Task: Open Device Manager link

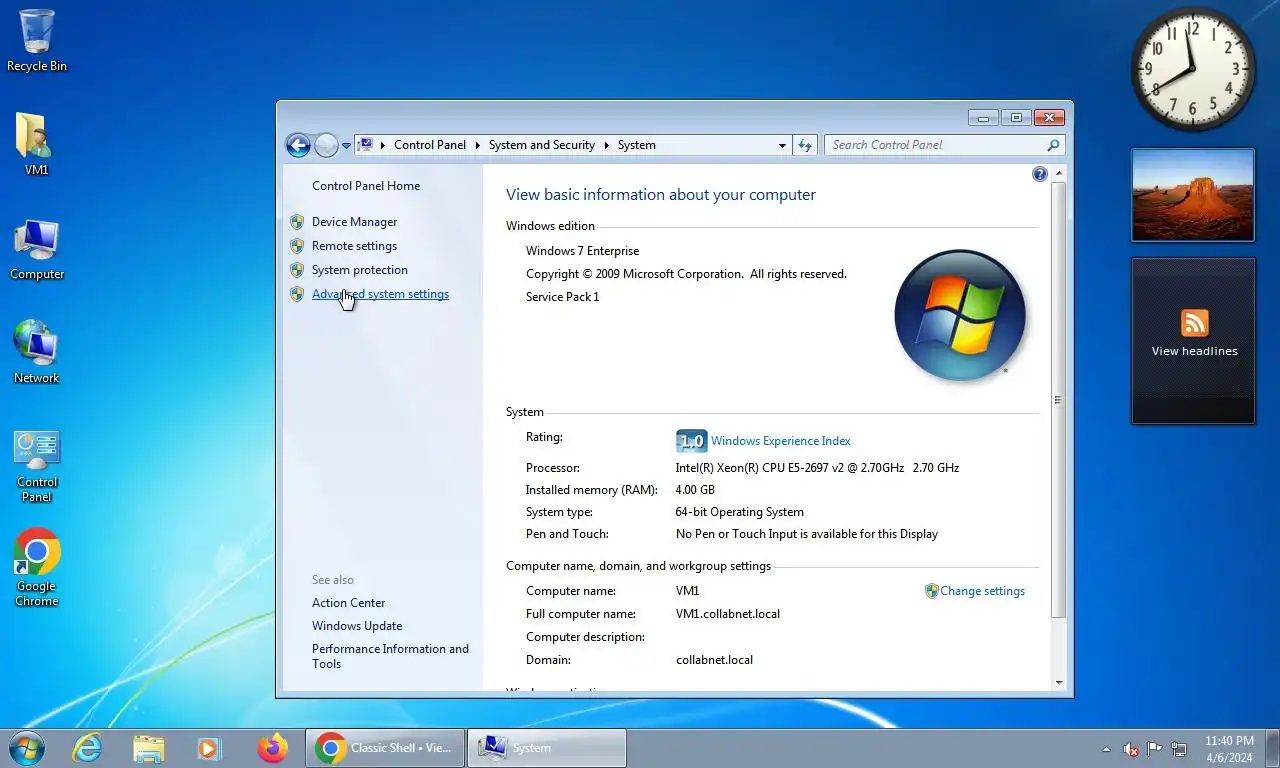Action: point(354,222)
